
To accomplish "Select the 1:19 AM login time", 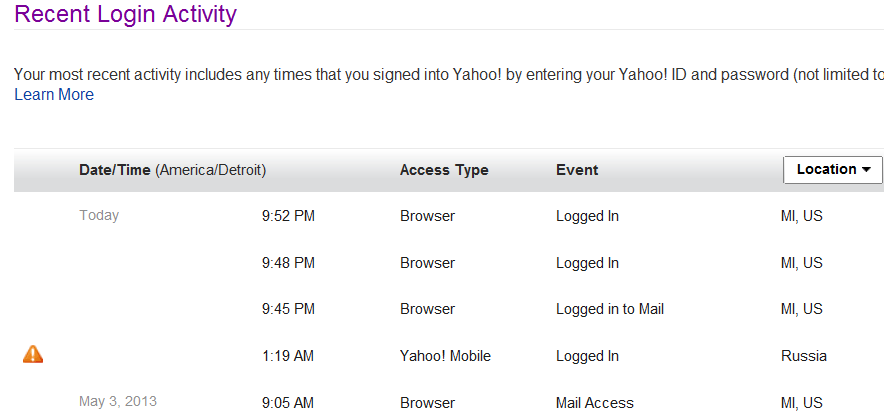I will click(x=288, y=356).
